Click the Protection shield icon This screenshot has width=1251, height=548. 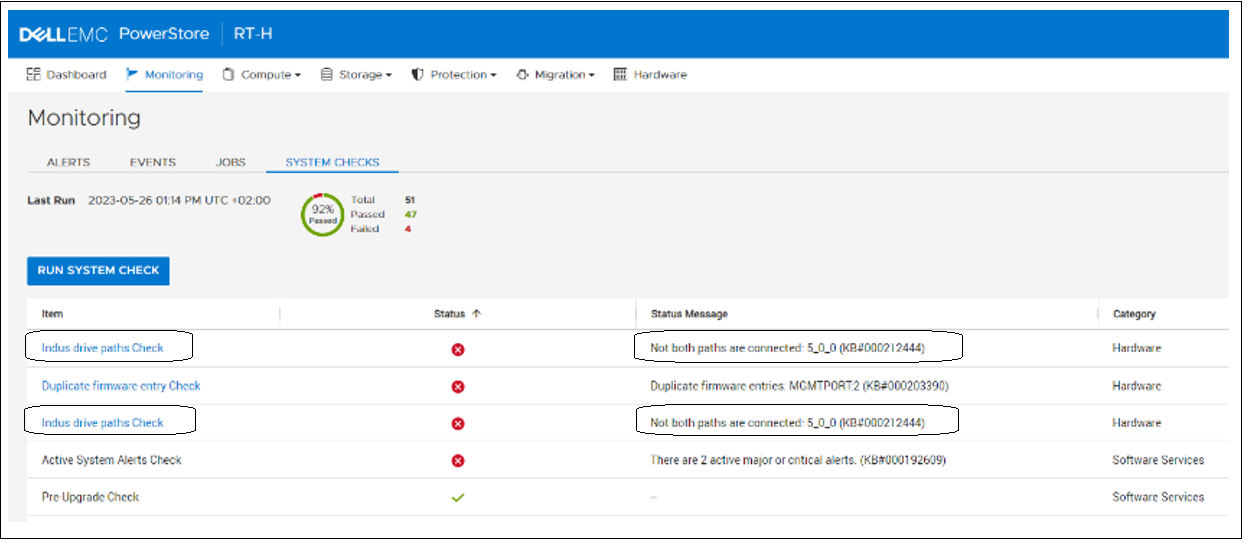418,75
